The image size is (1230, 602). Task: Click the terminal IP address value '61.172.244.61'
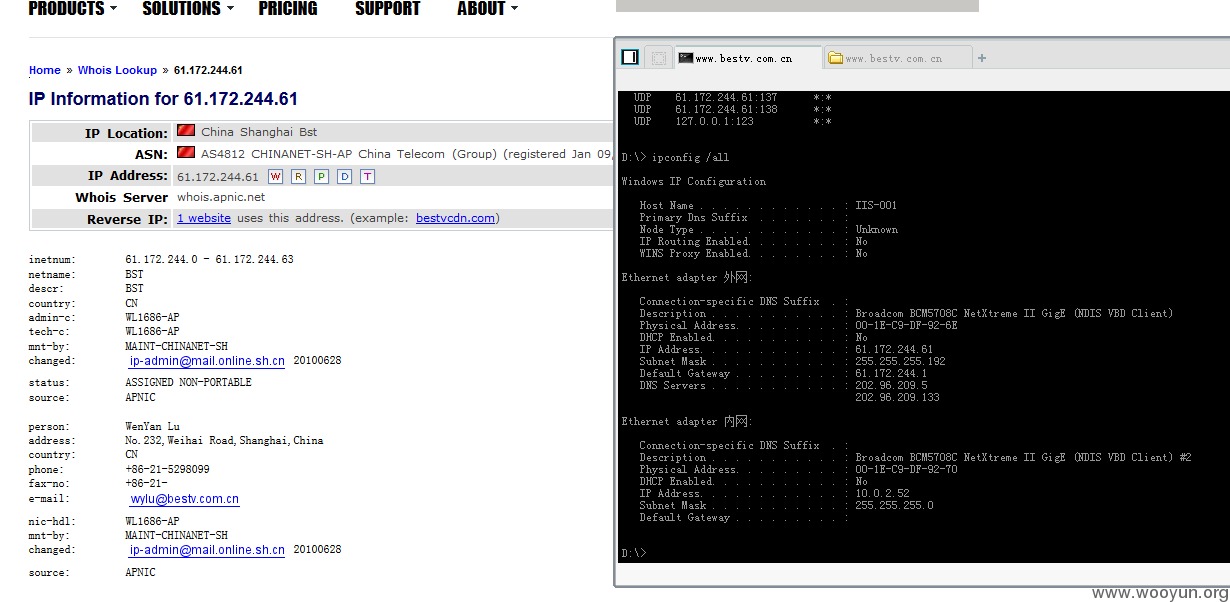894,350
